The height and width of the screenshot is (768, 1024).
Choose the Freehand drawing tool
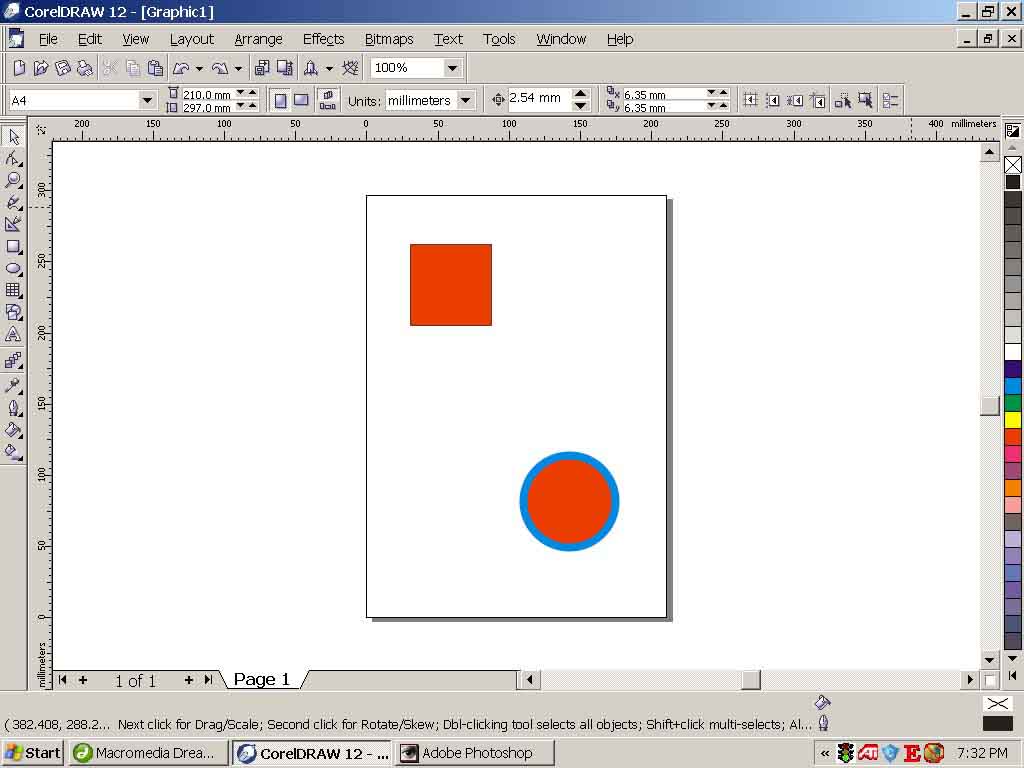tap(13, 202)
